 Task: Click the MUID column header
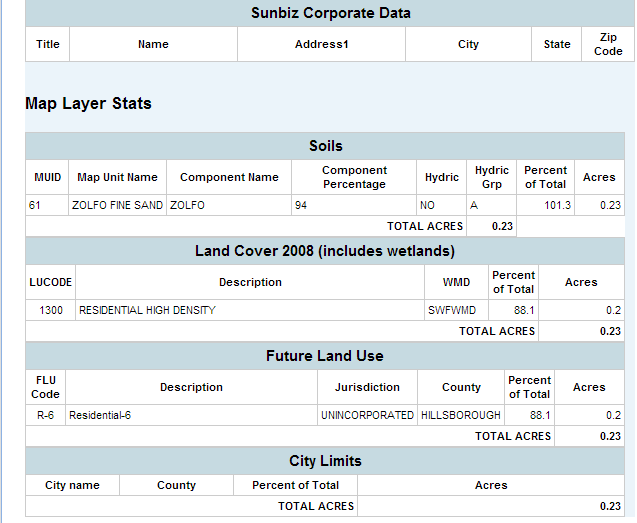click(47, 177)
